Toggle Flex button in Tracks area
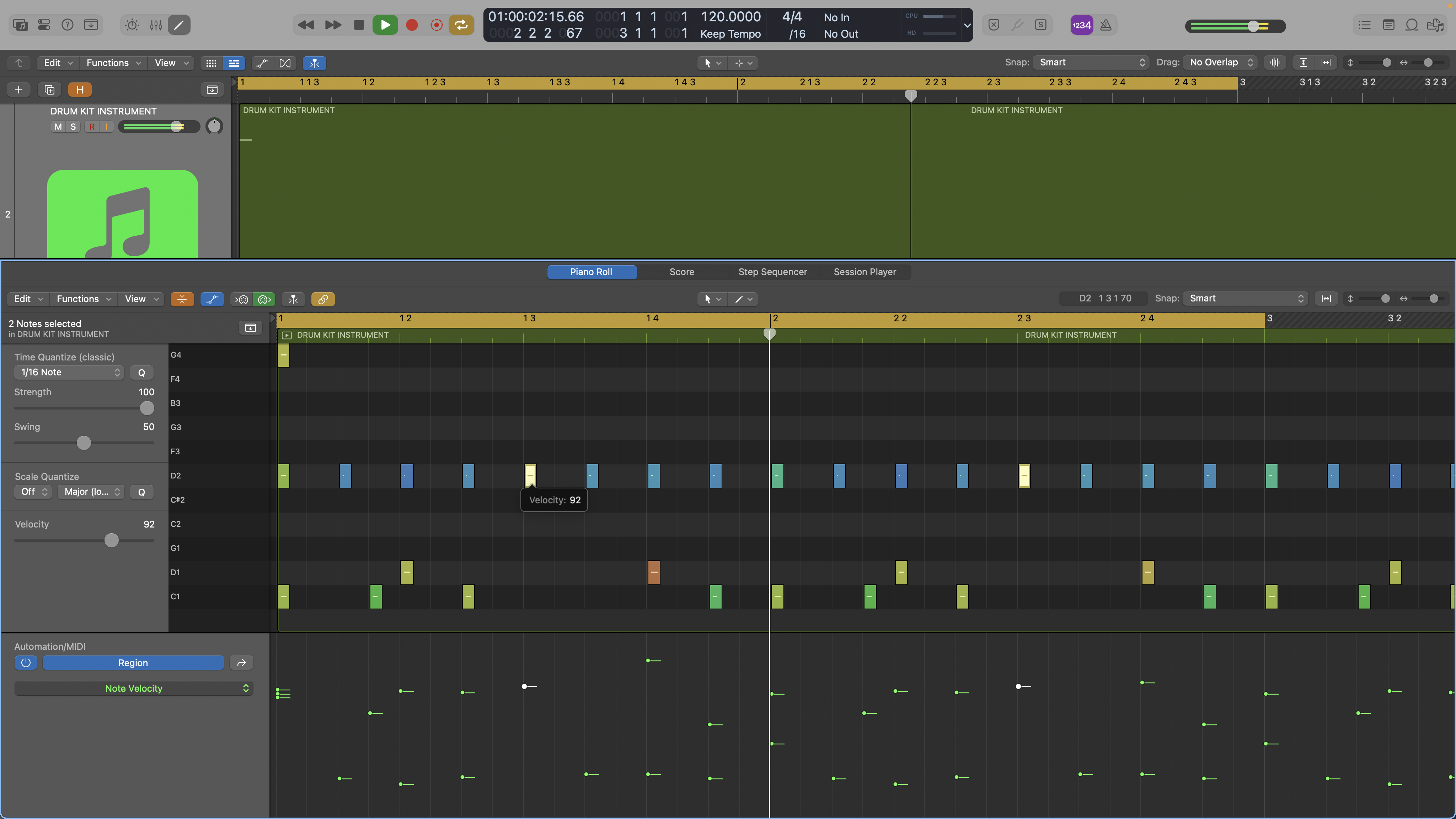Screen dimensions: 1456x819 pyautogui.click(x=285, y=63)
